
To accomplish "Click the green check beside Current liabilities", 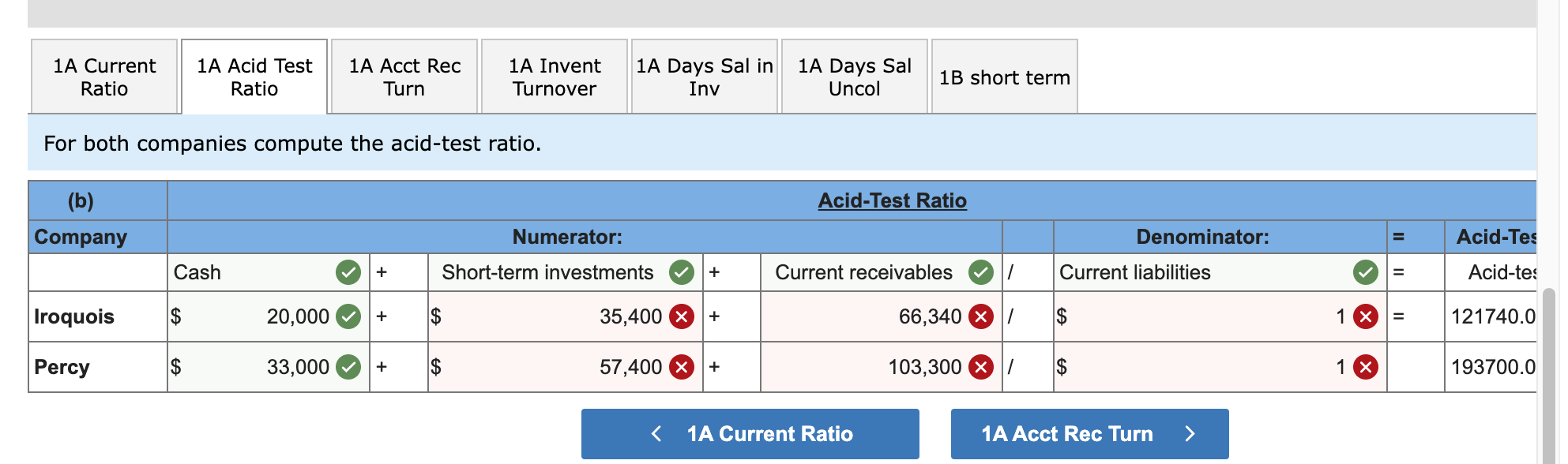I will tap(1366, 272).
